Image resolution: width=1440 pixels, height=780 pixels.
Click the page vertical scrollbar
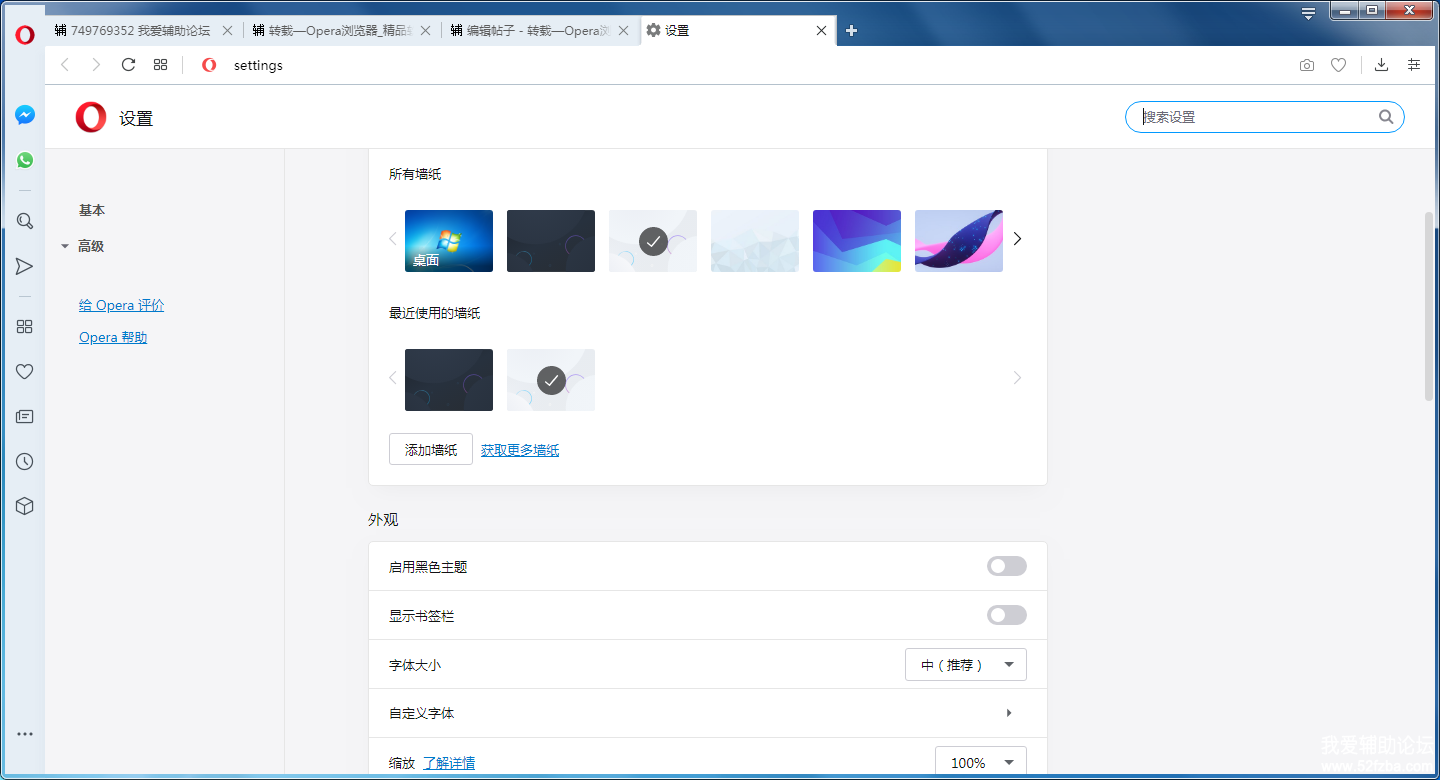point(1431,306)
